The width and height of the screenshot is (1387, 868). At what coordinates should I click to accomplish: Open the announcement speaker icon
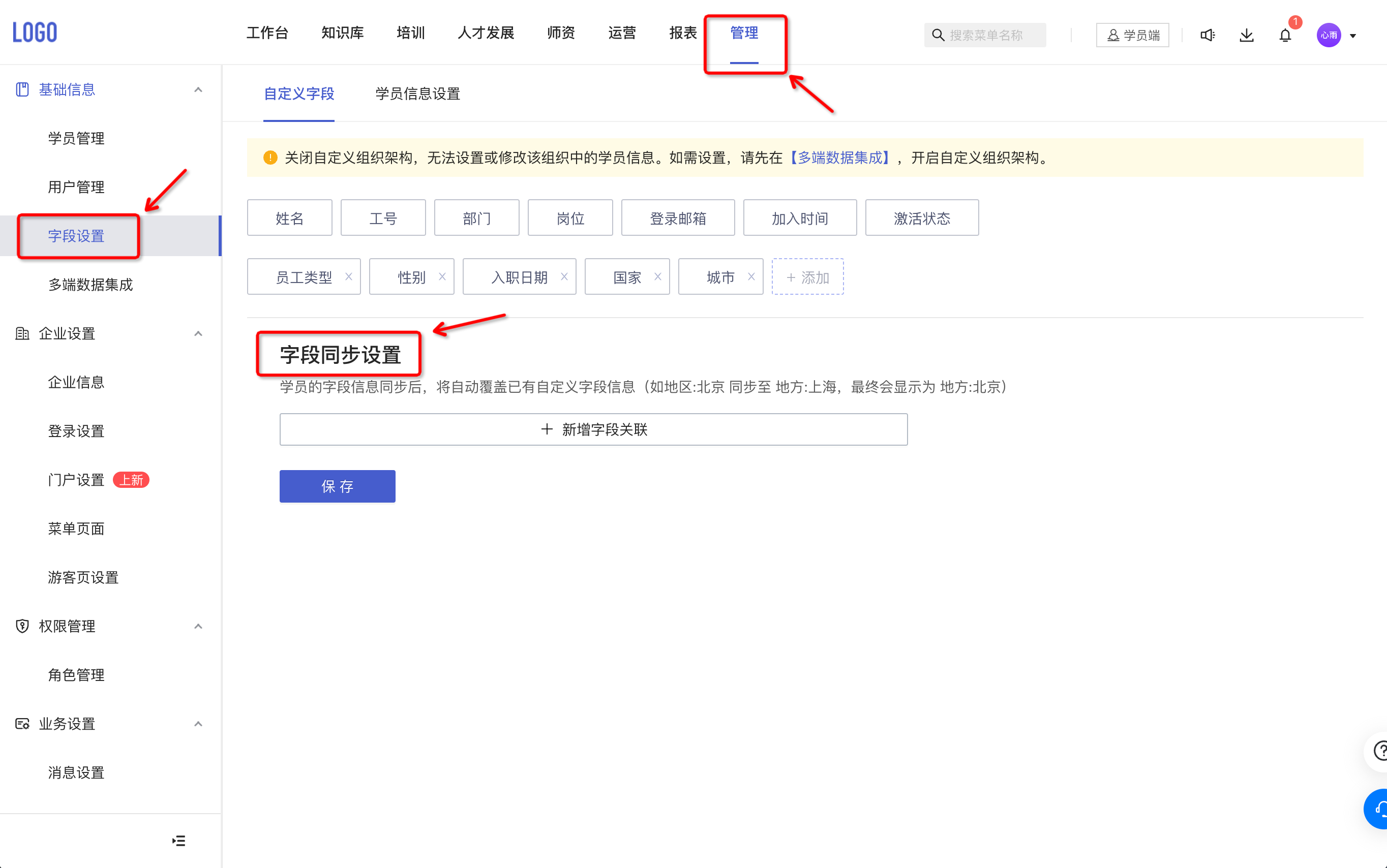tap(1207, 35)
